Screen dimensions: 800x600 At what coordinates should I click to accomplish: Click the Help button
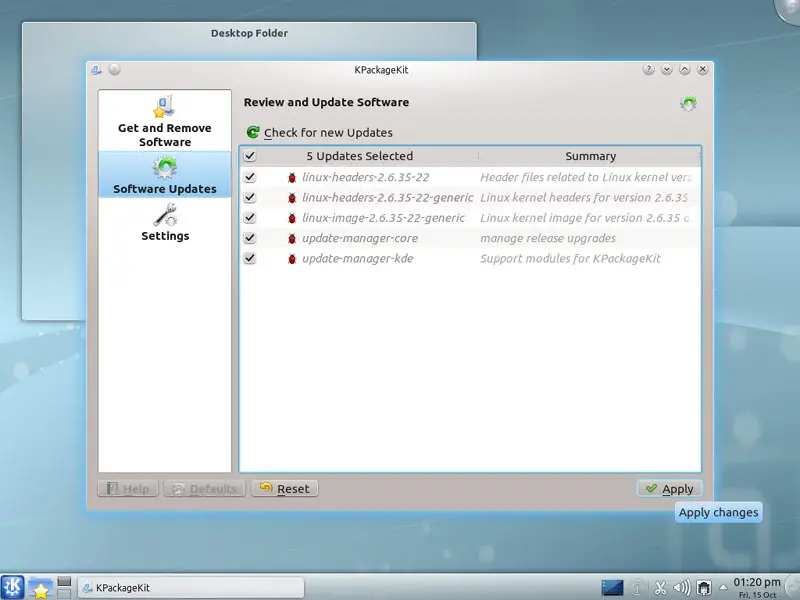coord(128,489)
